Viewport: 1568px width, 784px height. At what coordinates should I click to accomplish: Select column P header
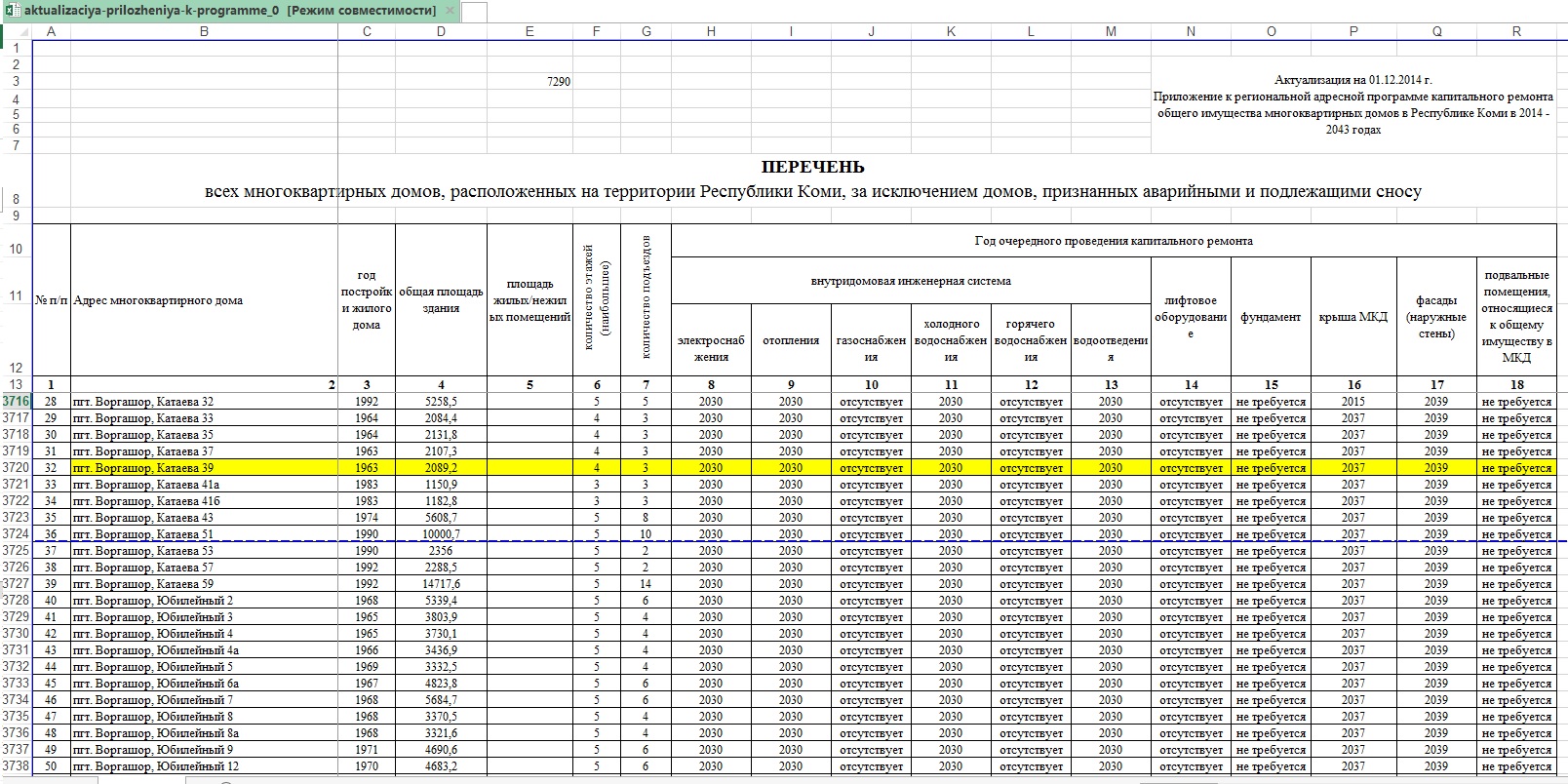point(1353,31)
